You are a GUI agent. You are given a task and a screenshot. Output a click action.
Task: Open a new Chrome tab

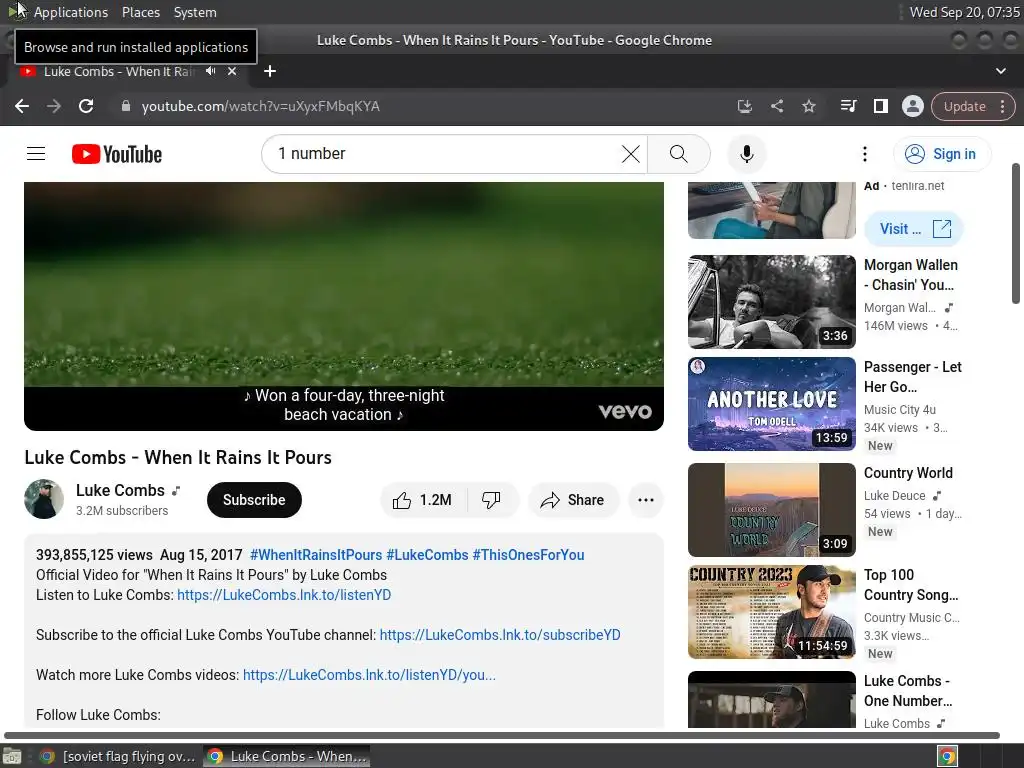(x=270, y=71)
